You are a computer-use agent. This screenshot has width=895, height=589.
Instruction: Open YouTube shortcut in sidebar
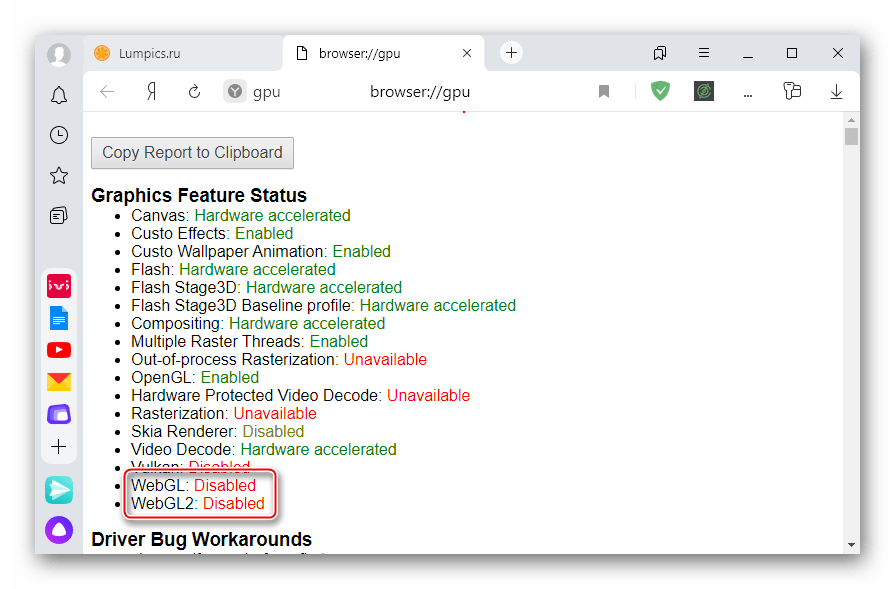[x=59, y=350]
